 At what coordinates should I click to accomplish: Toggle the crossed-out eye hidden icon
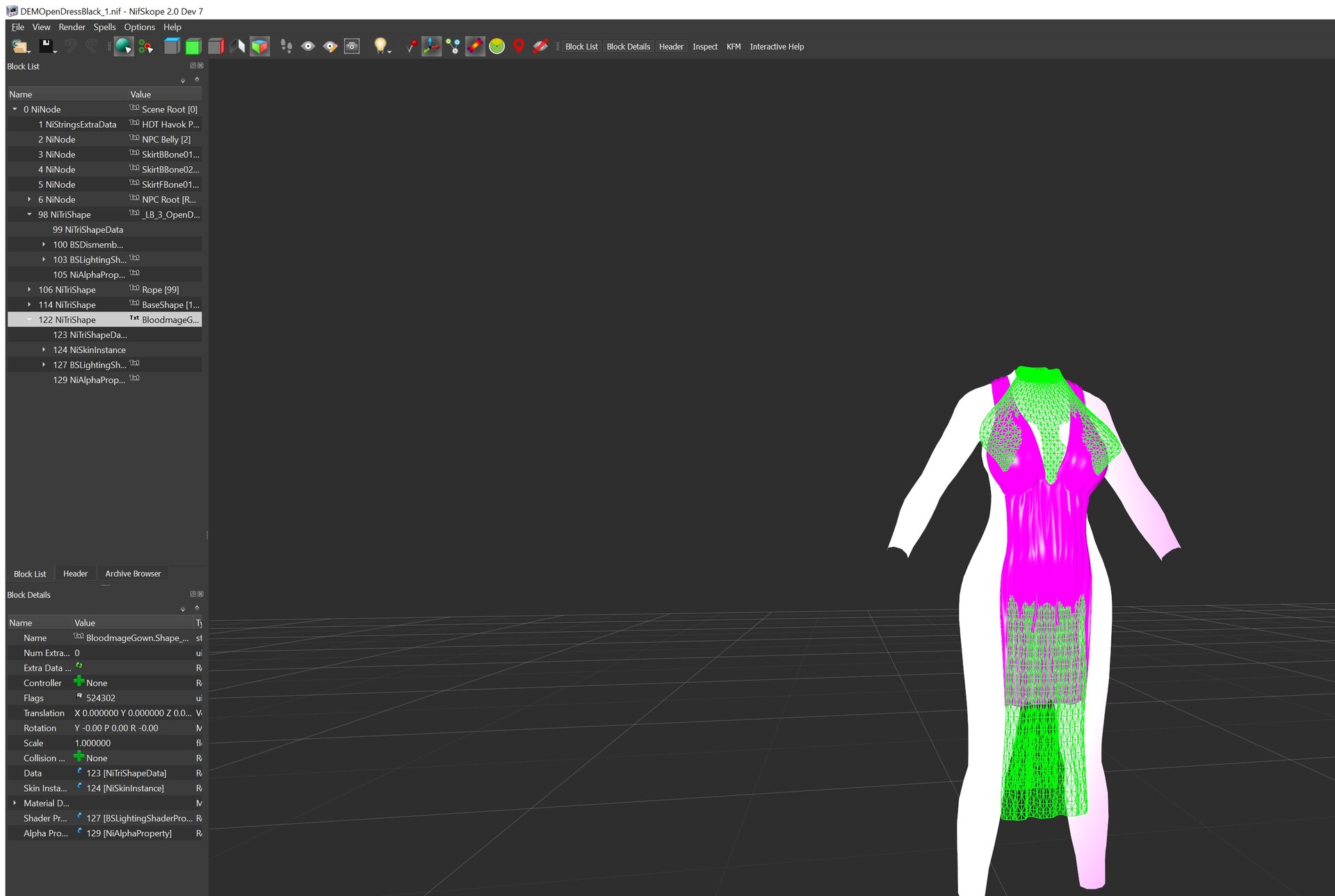coord(540,47)
